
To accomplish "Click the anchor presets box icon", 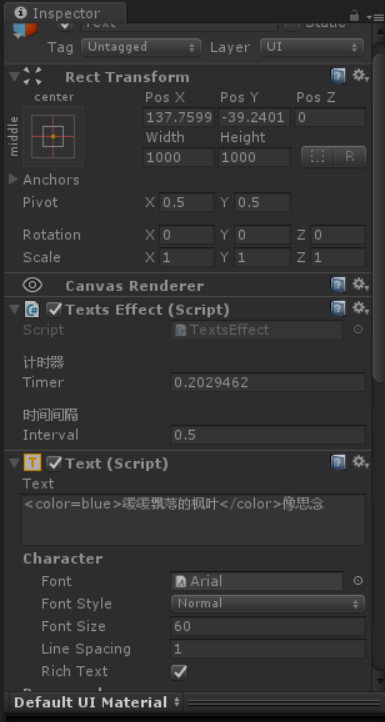I will pos(53,136).
